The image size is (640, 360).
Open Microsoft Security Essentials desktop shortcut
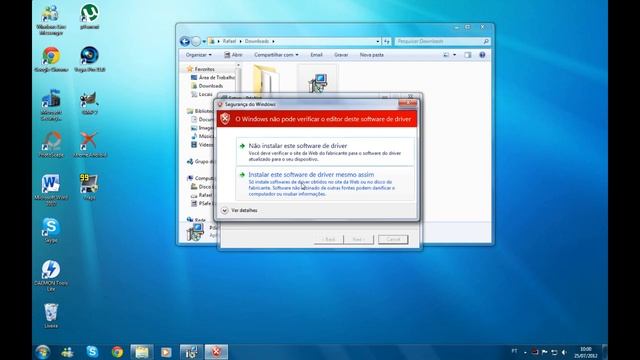pos(51,105)
